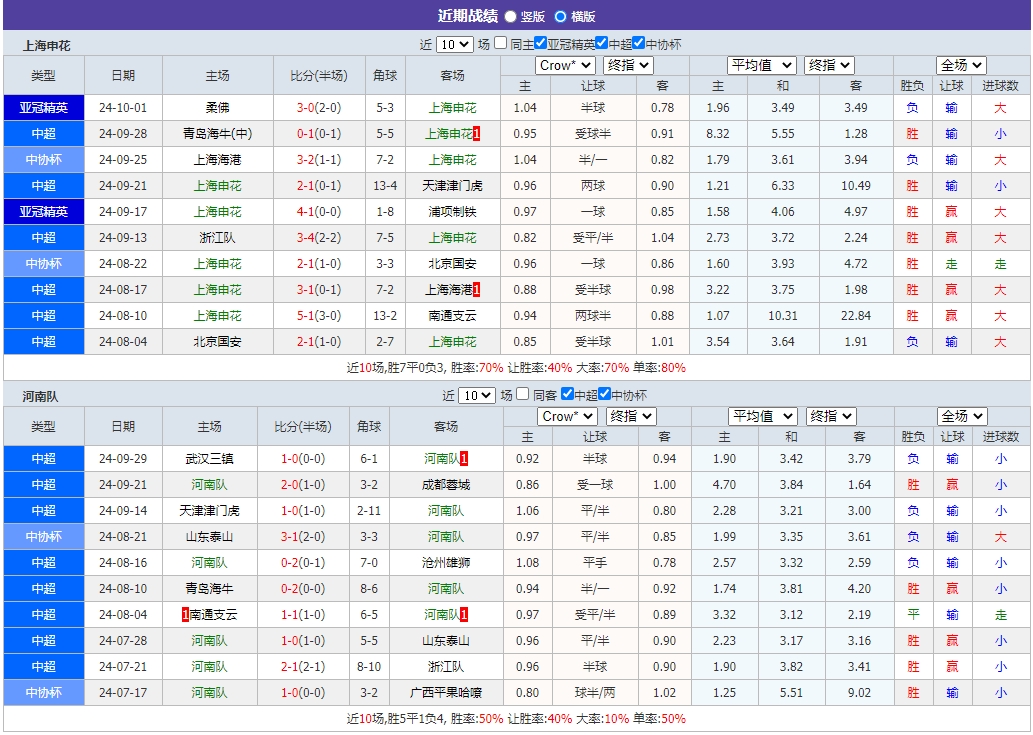
Task: Open the 全场 dropdown in top table
Action: 959,65
